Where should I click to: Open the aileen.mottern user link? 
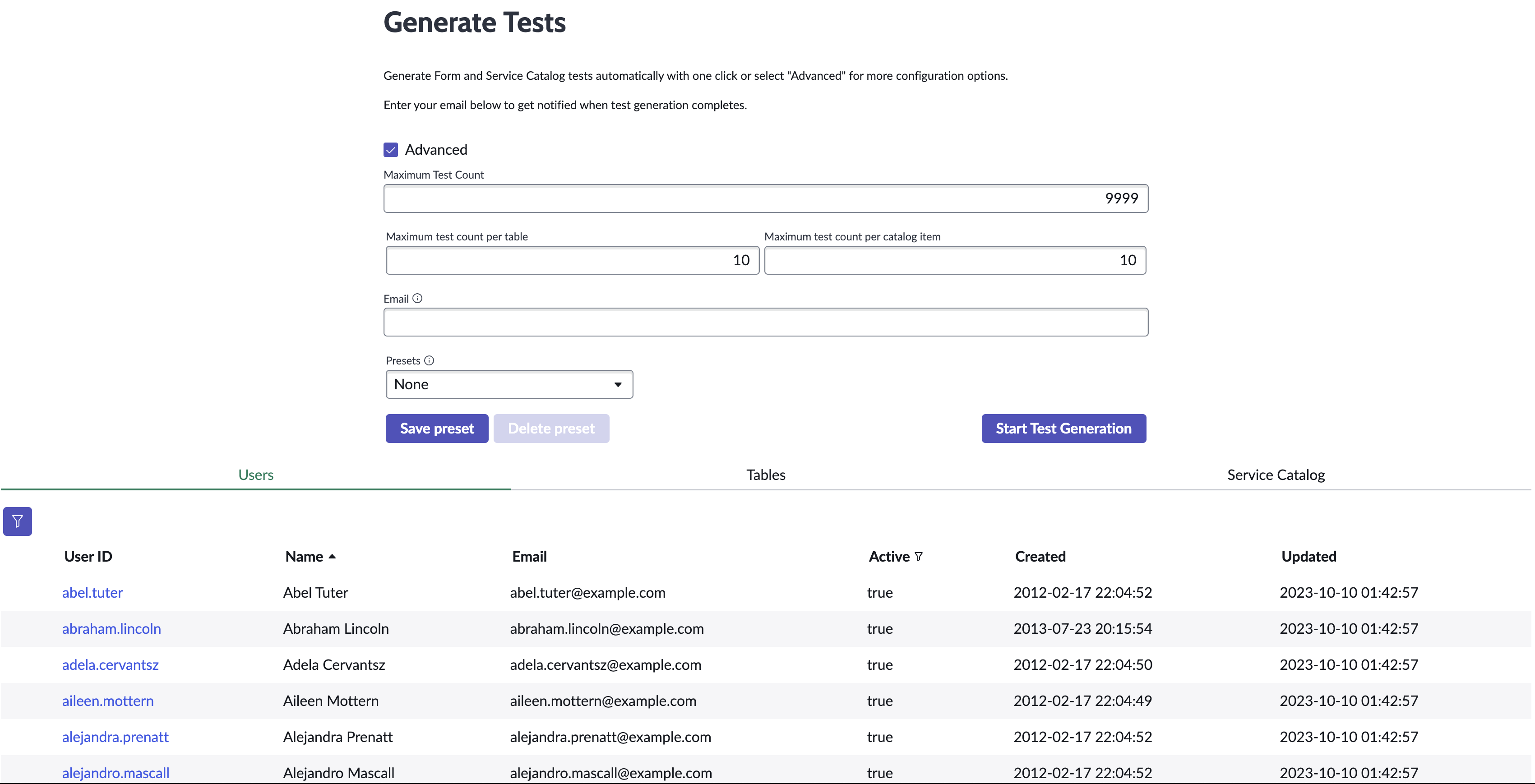tap(108, 701)
